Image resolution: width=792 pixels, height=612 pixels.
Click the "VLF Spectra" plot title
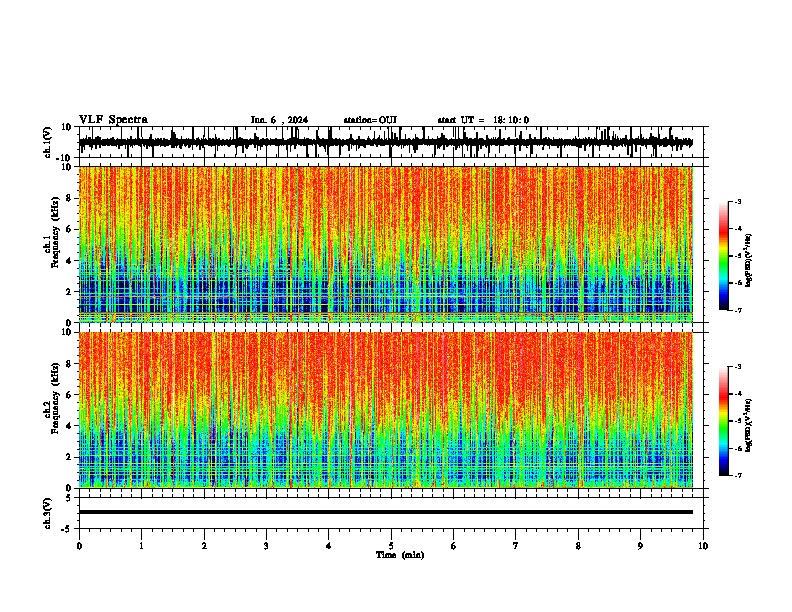(113, 120)
